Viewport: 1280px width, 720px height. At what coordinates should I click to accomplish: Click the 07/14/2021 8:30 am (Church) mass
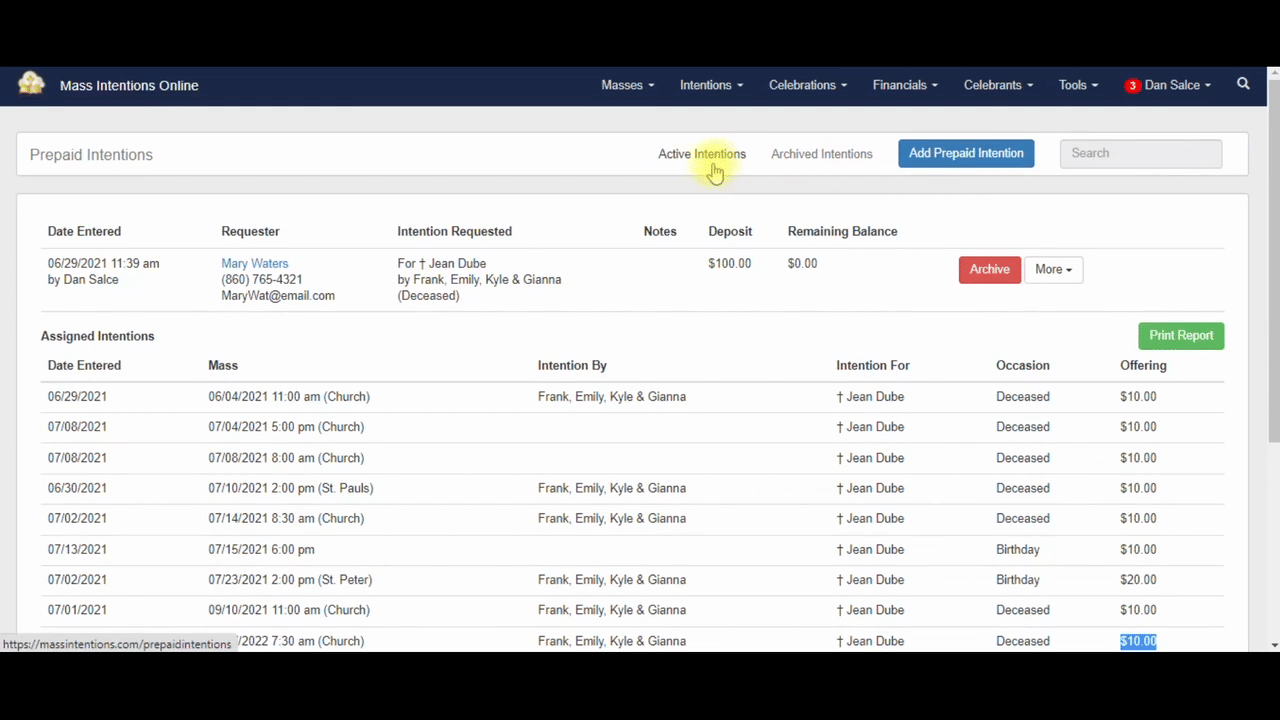pos(286,518)
